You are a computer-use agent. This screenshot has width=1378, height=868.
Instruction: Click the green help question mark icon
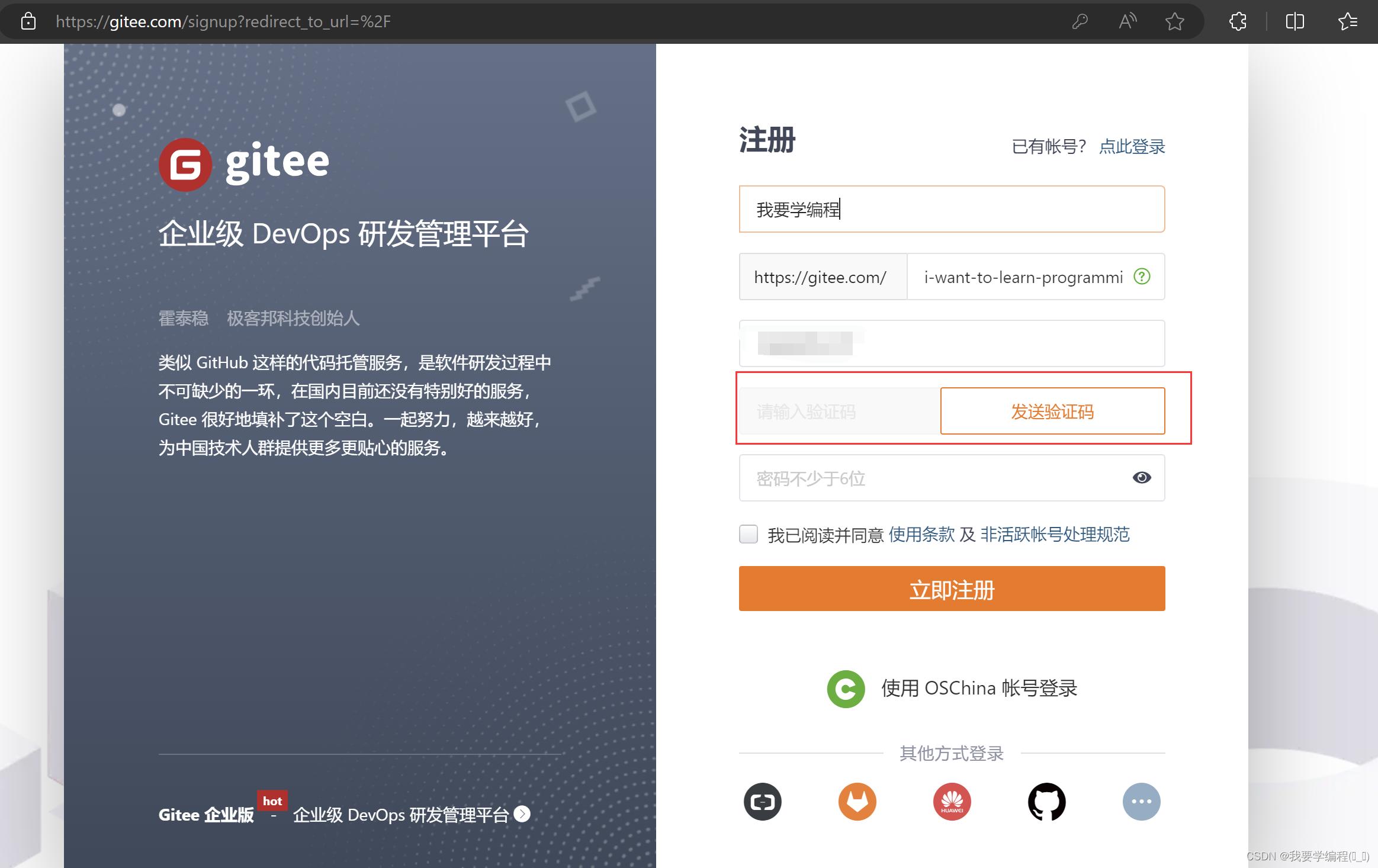[x=1142, y=277]
